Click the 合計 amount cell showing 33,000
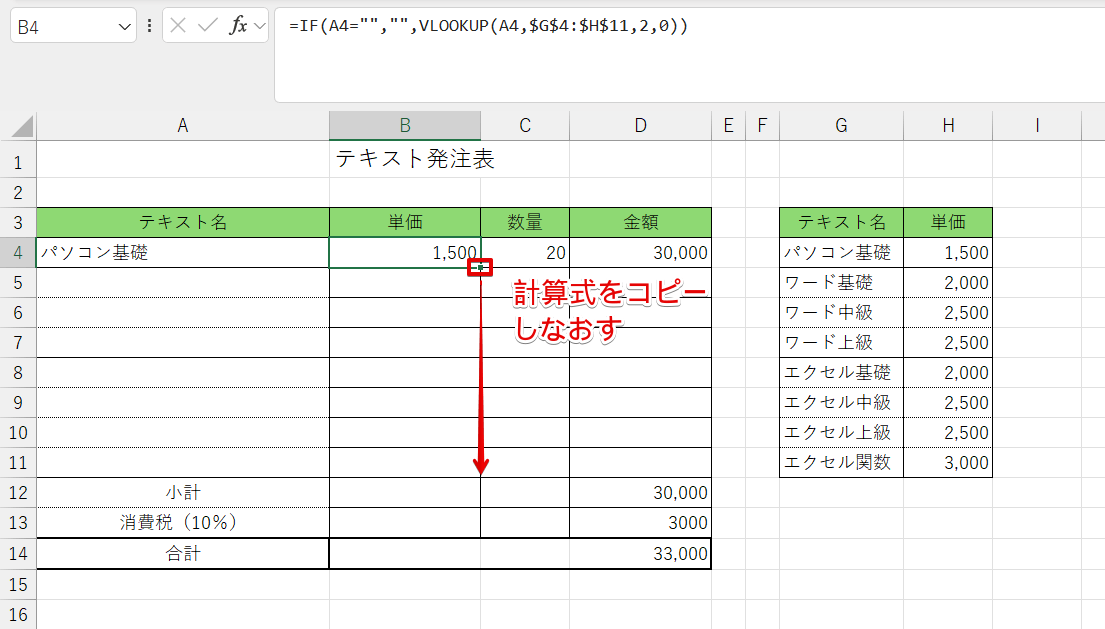Viewport: 1105px width, 629px height. tap(640, 553)
